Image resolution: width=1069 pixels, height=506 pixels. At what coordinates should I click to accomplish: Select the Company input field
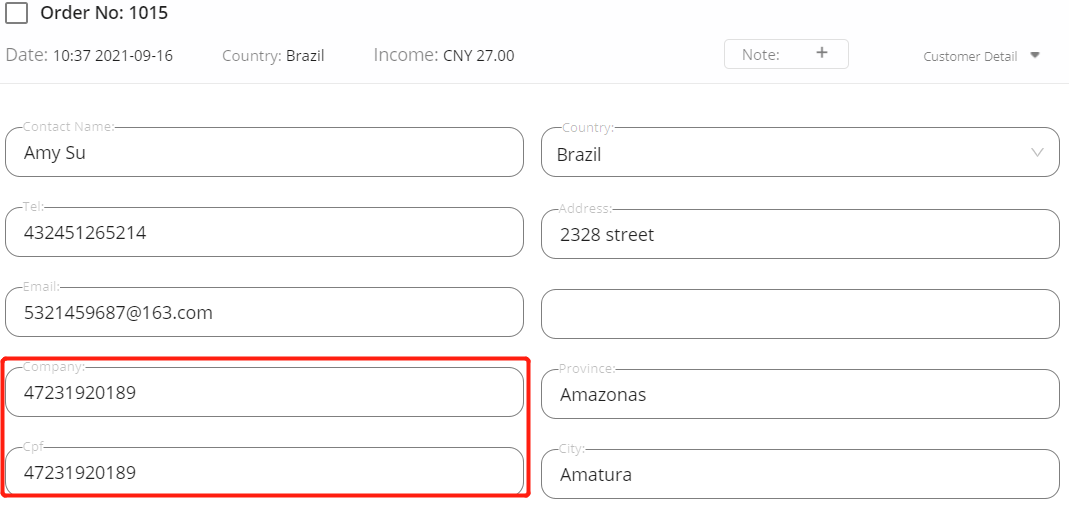265,392
